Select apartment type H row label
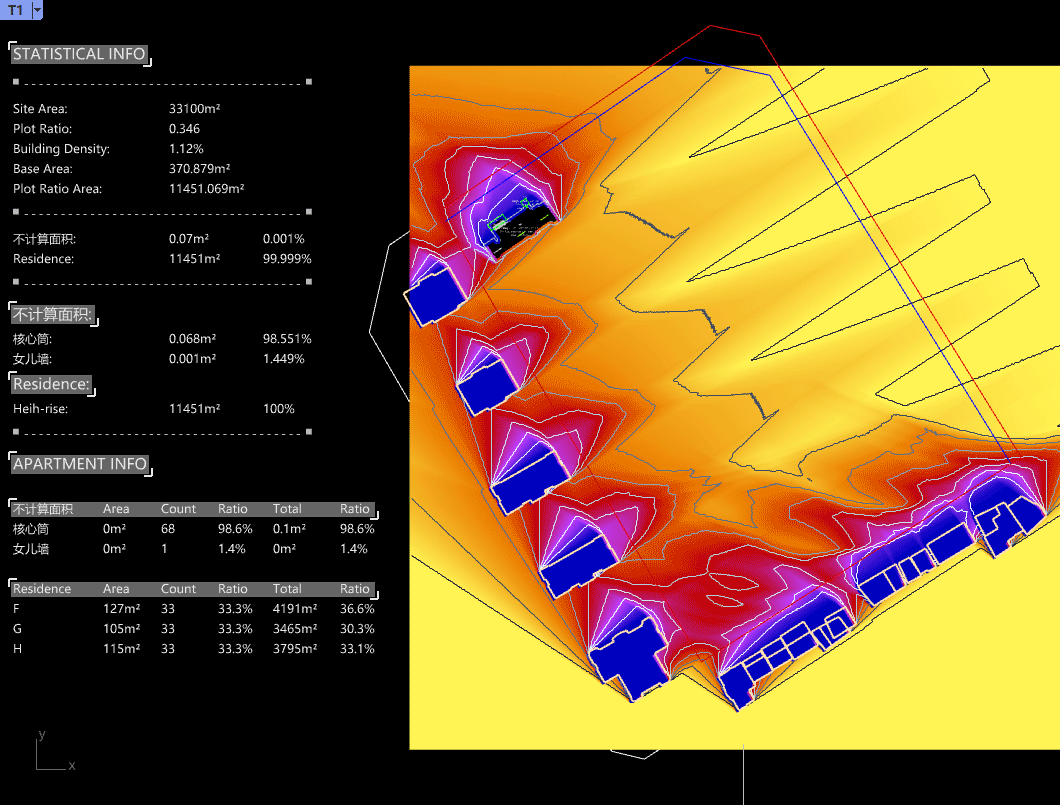Viewport: 1060px width, 805px height. tap(17, 649)
